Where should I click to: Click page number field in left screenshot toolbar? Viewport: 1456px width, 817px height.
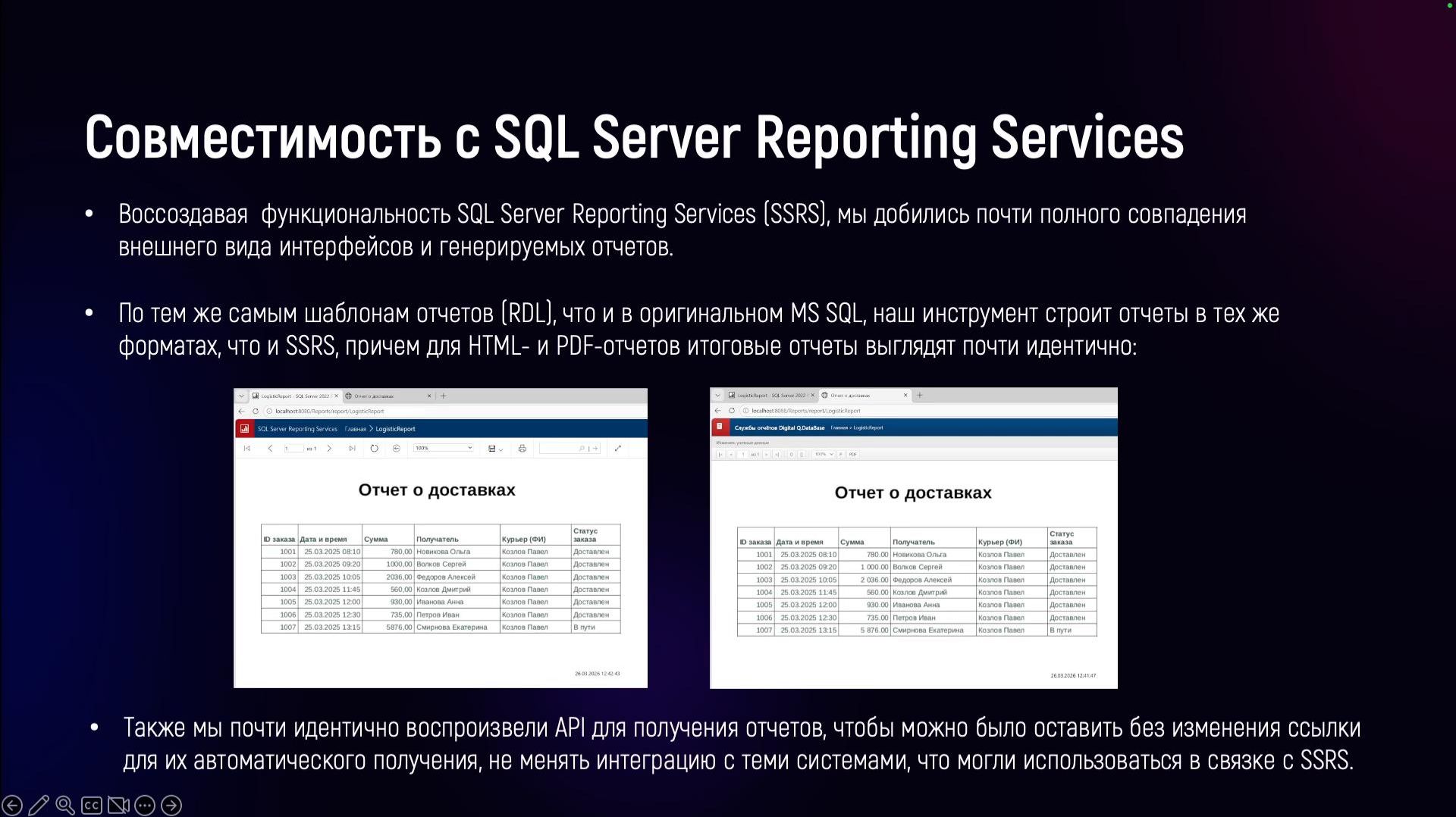[x=294, y=449]
